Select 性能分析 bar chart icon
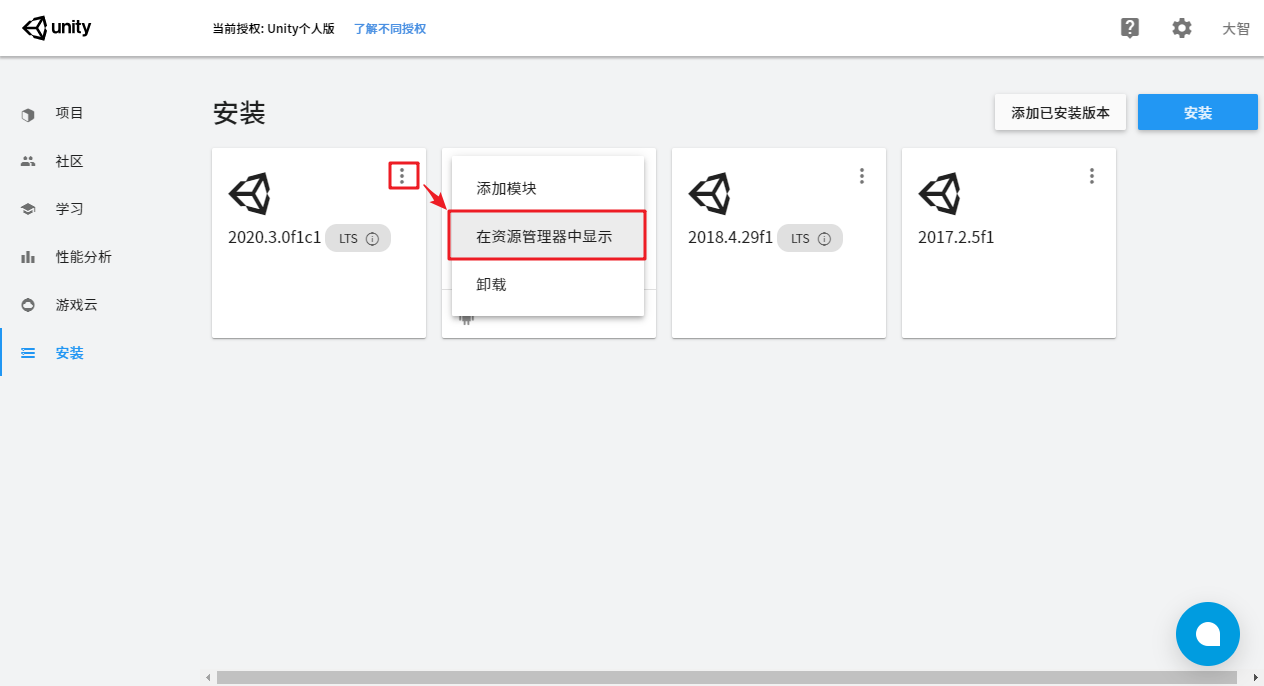Viewport: 1264px width, 686px height. pos(28,257)
